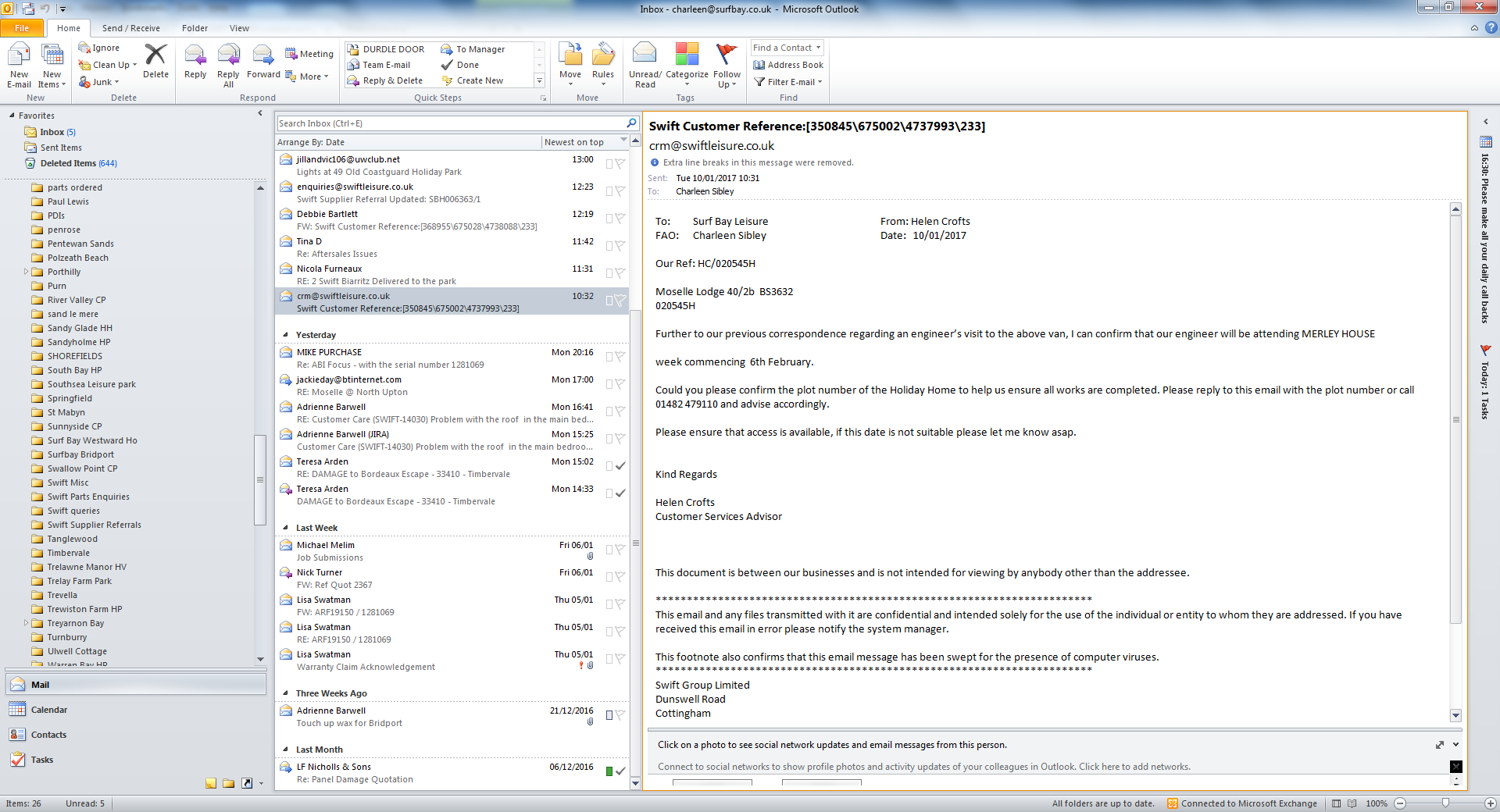Collapse the Three Weeks Ago group
1500x812 pixels.
(x=285, y=693)
